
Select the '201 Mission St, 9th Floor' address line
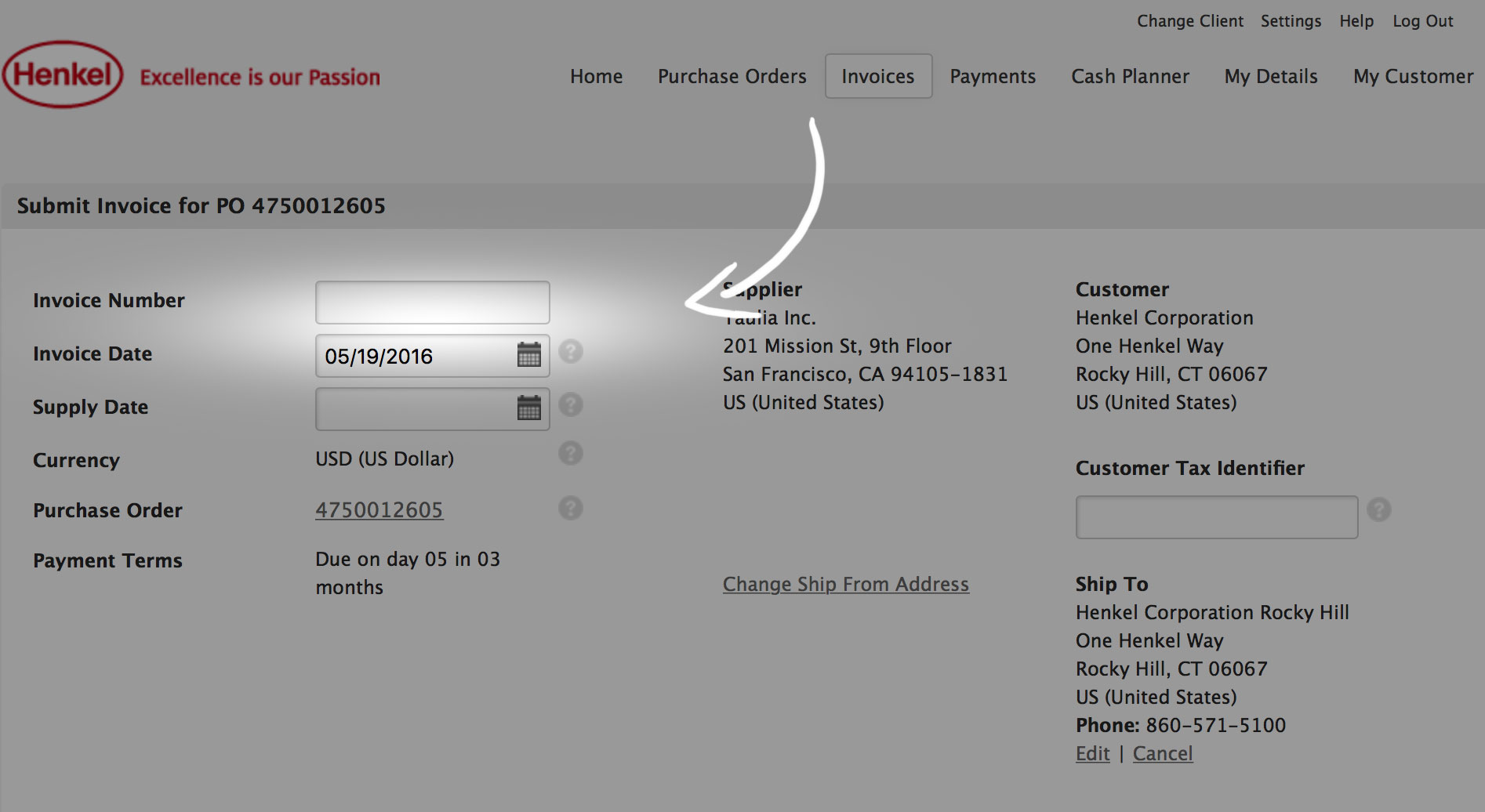point(837,346)
